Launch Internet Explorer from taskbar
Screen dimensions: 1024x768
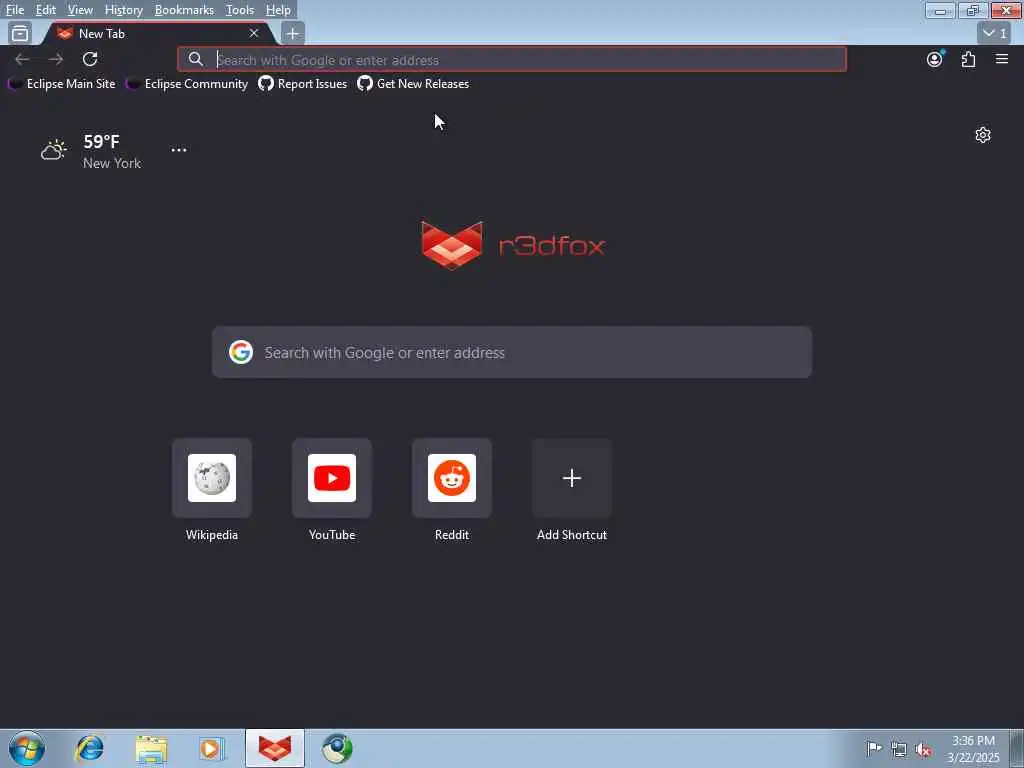point(89,748)
